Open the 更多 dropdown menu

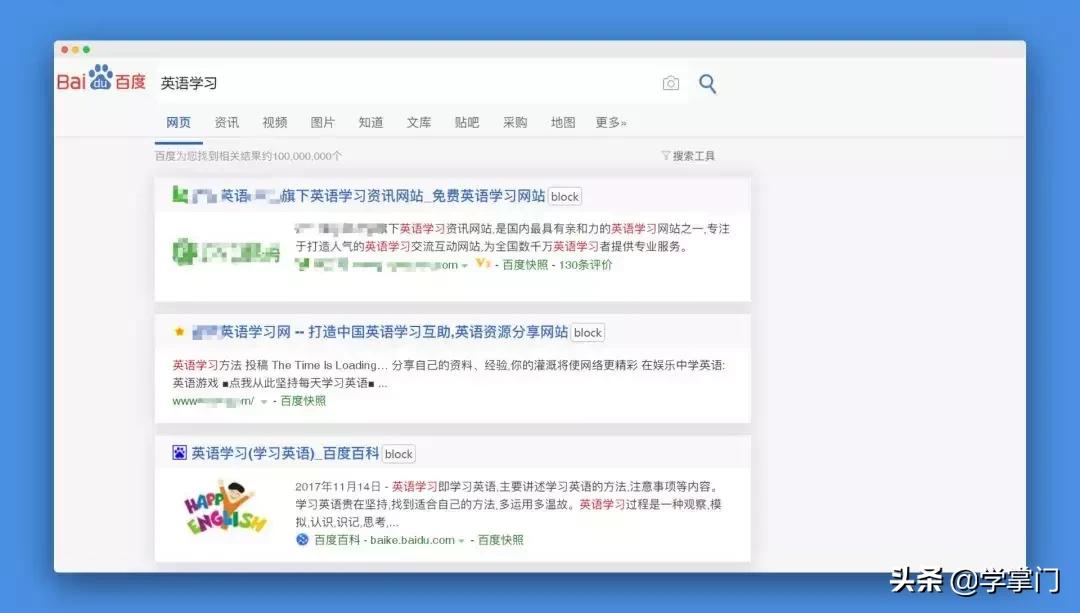[610, 122]
